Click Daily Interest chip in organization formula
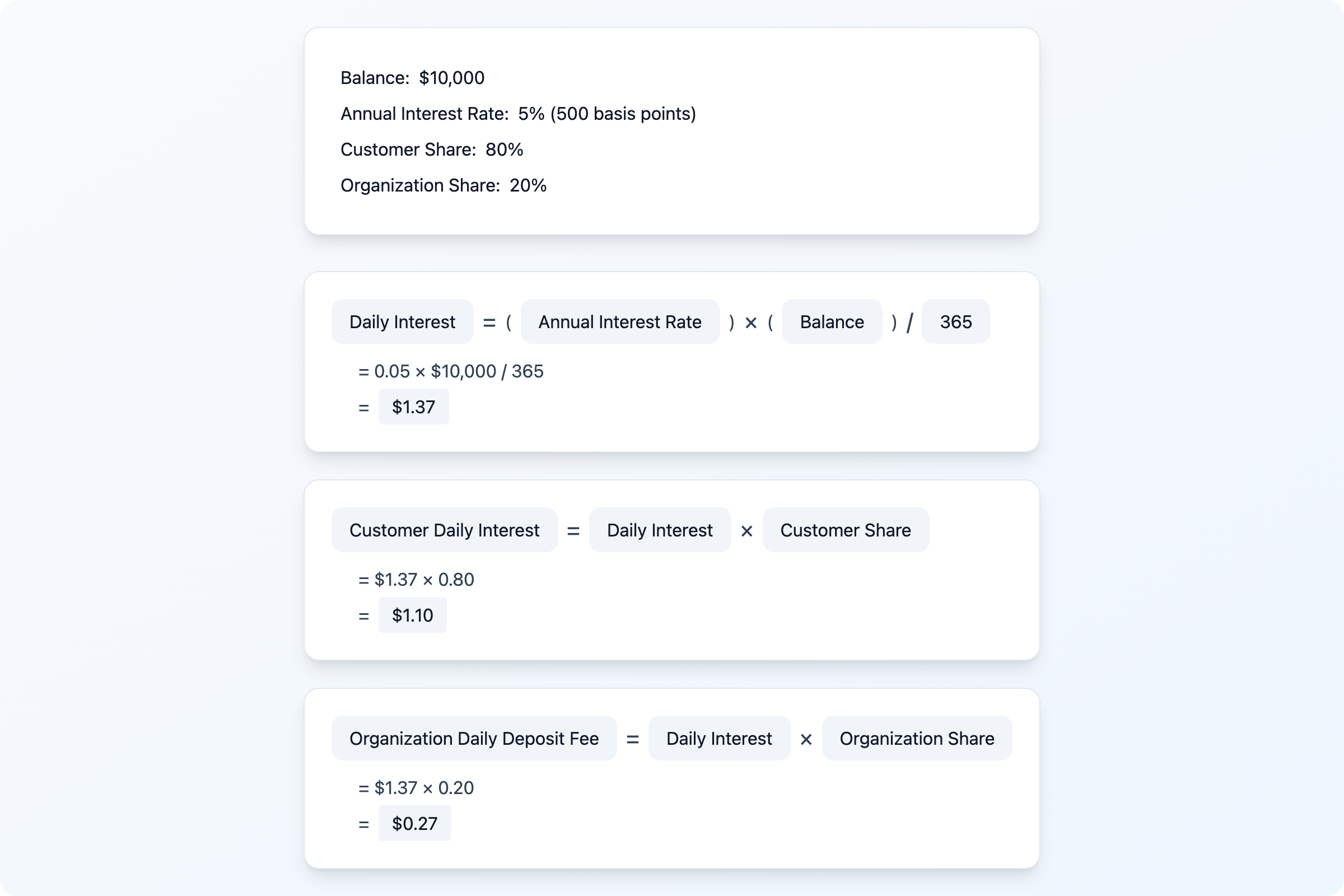 [719, 738]
